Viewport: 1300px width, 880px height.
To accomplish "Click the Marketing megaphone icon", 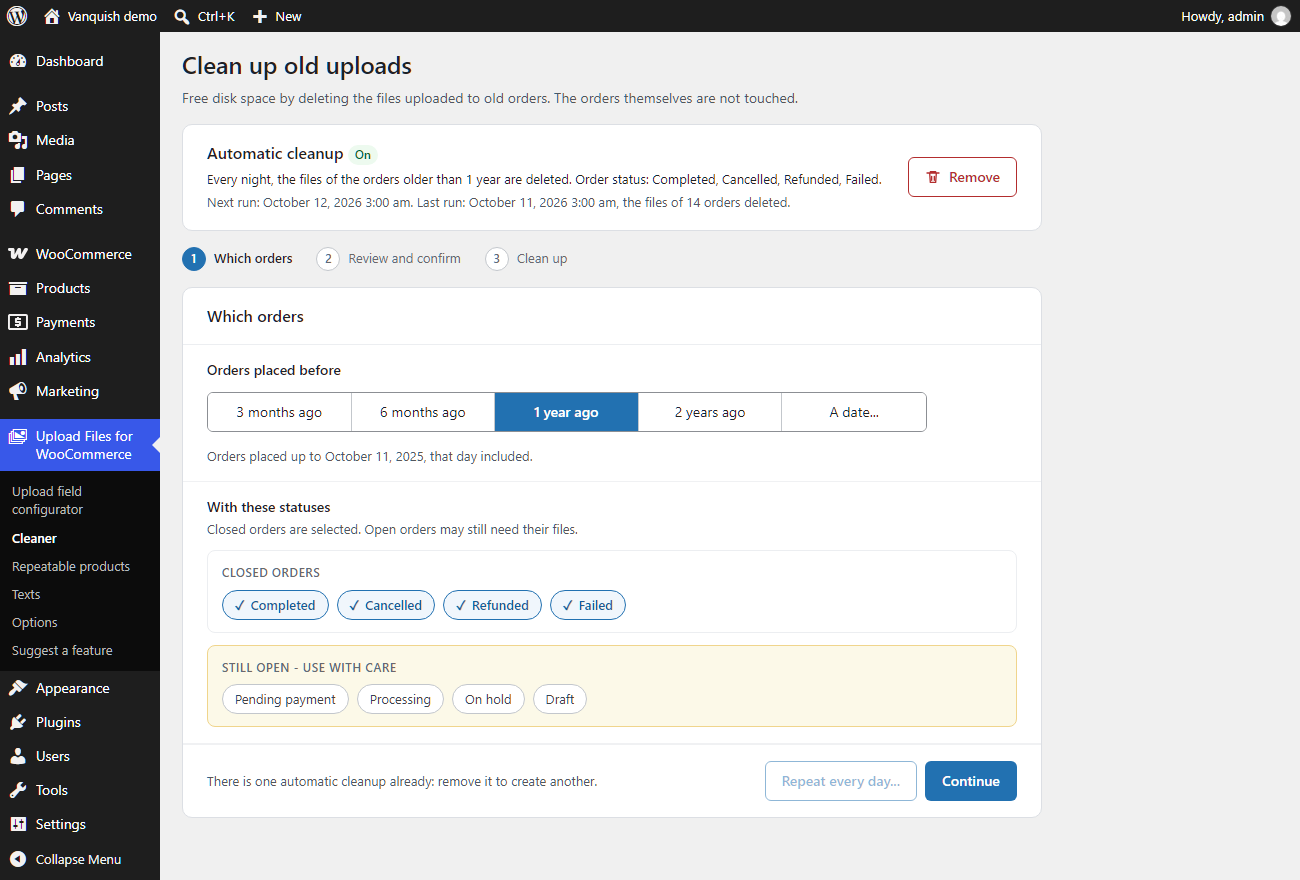I will pyautogui.click(x=18, y=391).
